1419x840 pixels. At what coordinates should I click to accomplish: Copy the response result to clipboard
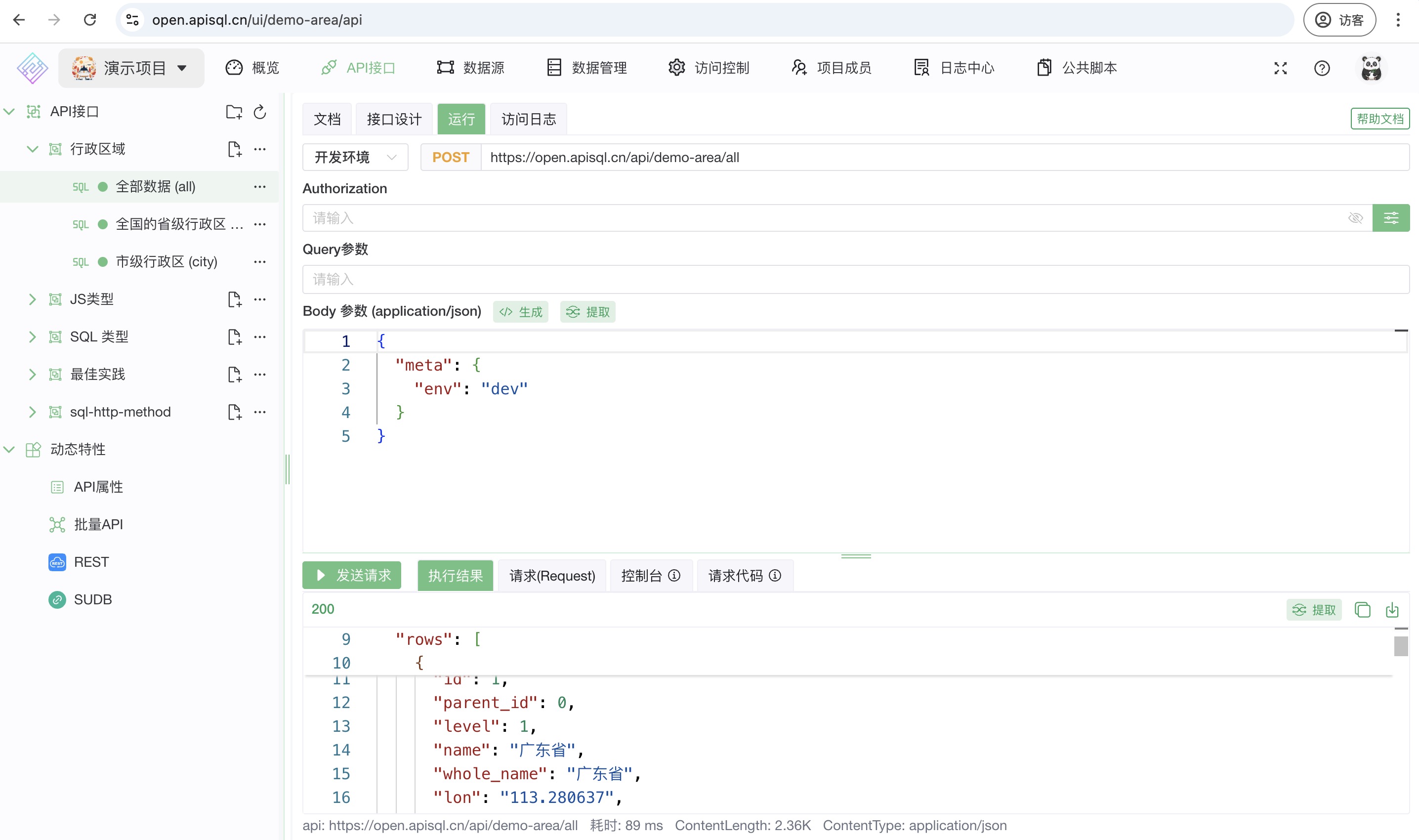tap(1362, 610)
